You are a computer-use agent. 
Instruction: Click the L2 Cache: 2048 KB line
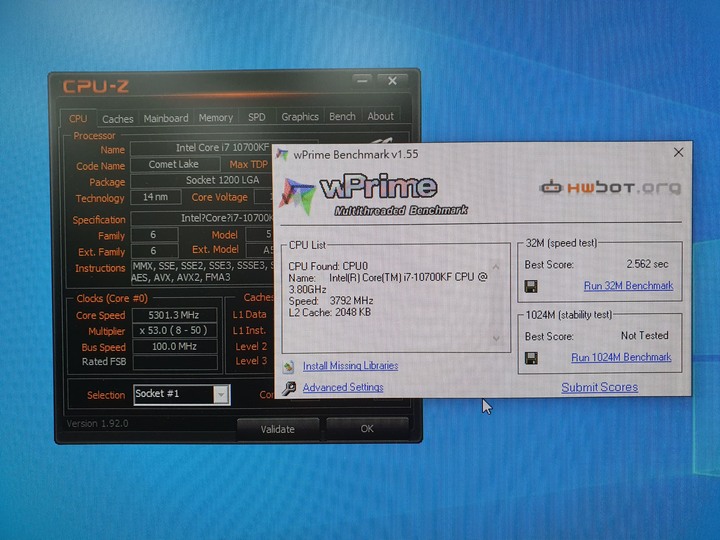(x=329, y=312)
